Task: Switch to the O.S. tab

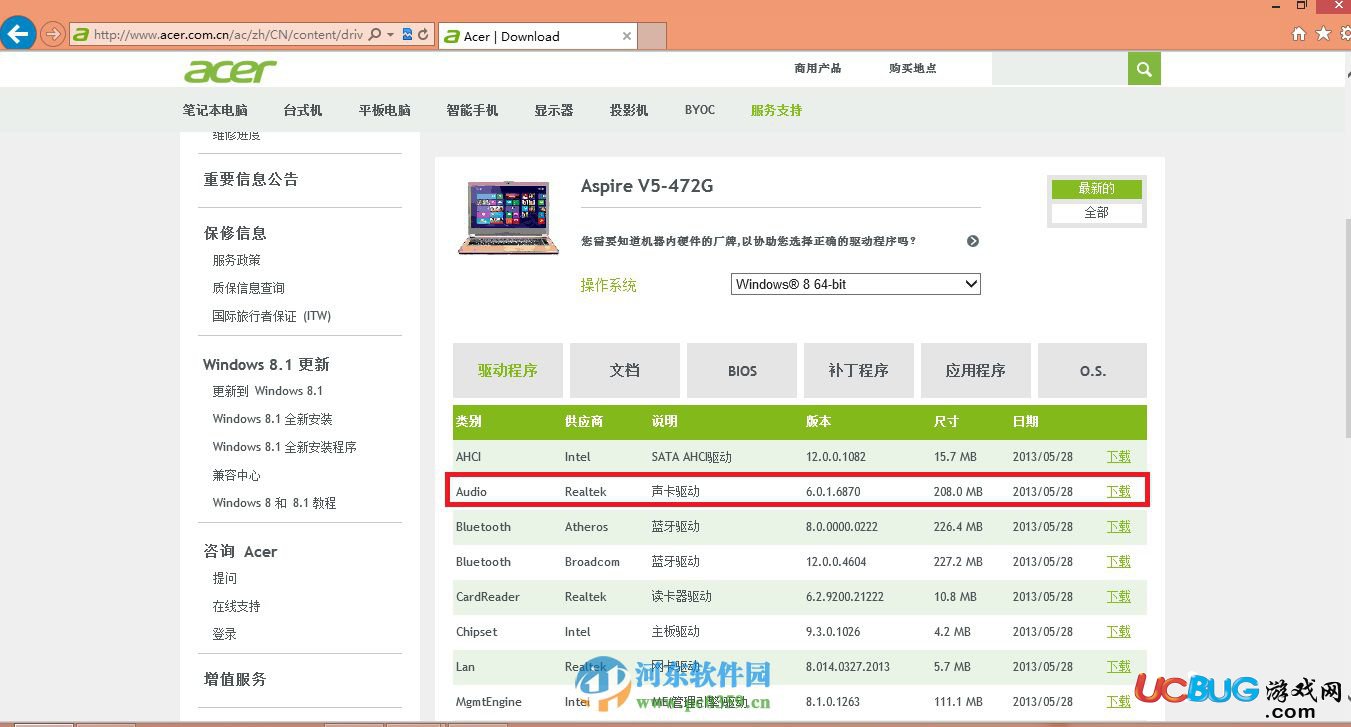Action: [x=1093, y=370]
